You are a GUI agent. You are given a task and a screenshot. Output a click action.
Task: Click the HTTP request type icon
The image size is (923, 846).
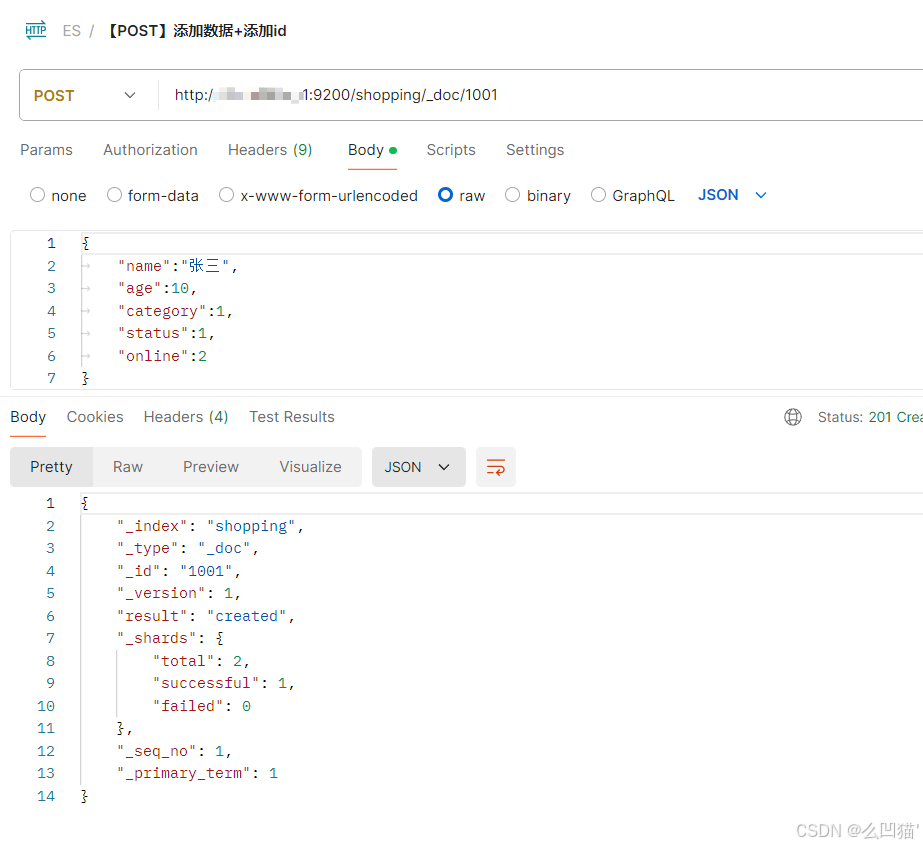point(36,30)
